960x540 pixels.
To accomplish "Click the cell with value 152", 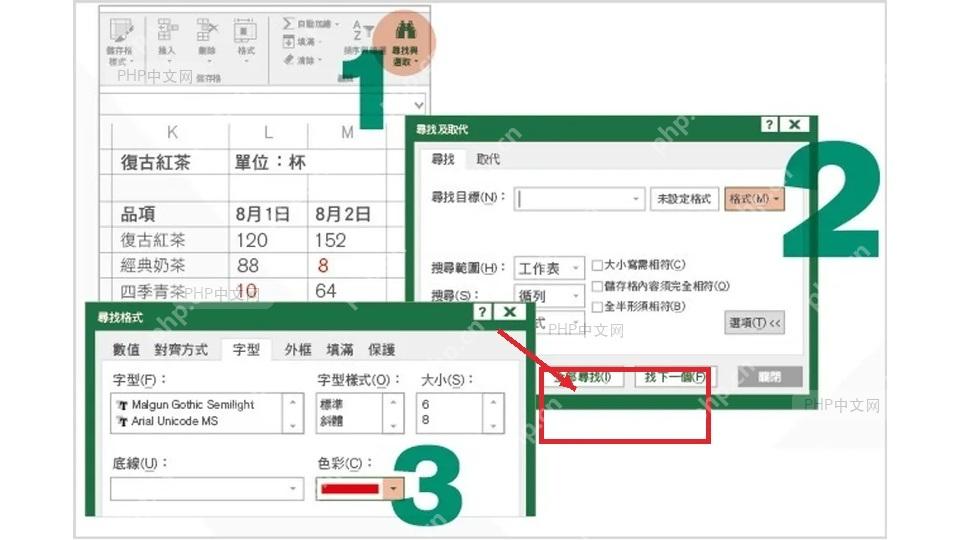I will point(347,240).
